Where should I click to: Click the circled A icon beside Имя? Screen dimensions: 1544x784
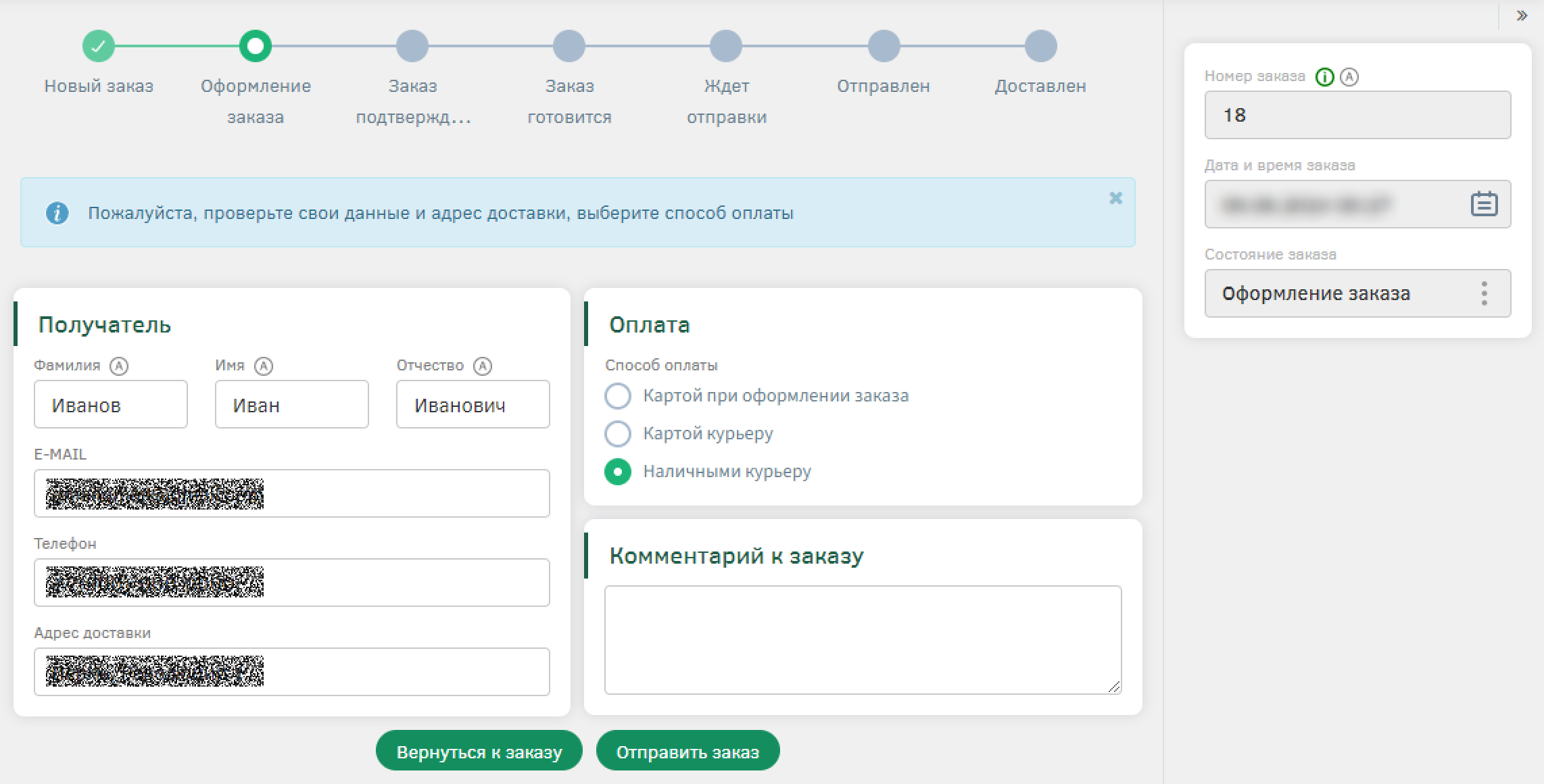coord(263,366)
